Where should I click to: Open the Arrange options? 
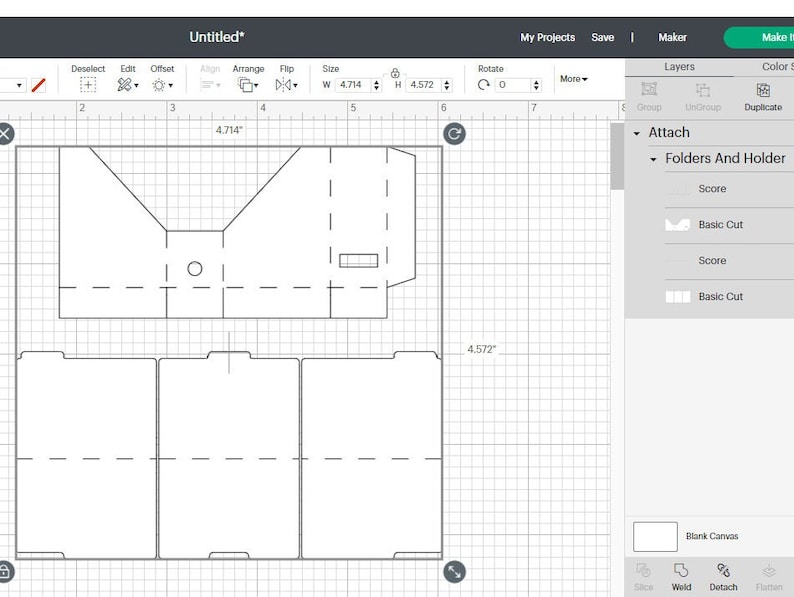[x=246, y=85]
